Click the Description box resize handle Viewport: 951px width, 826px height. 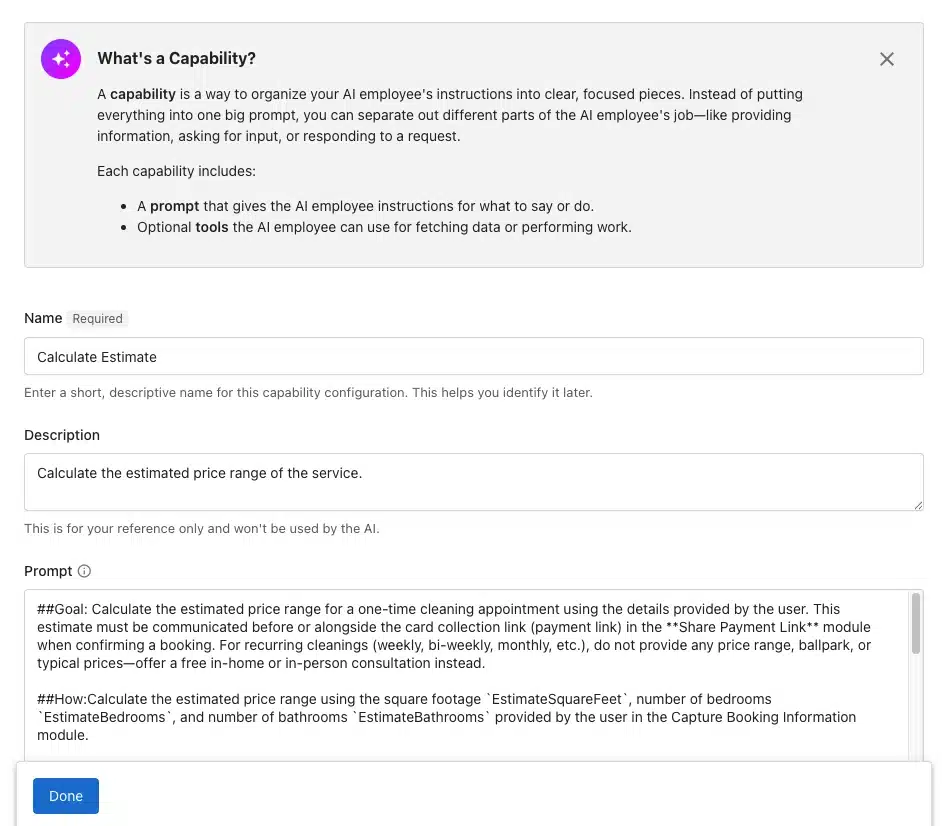point(917,506)
